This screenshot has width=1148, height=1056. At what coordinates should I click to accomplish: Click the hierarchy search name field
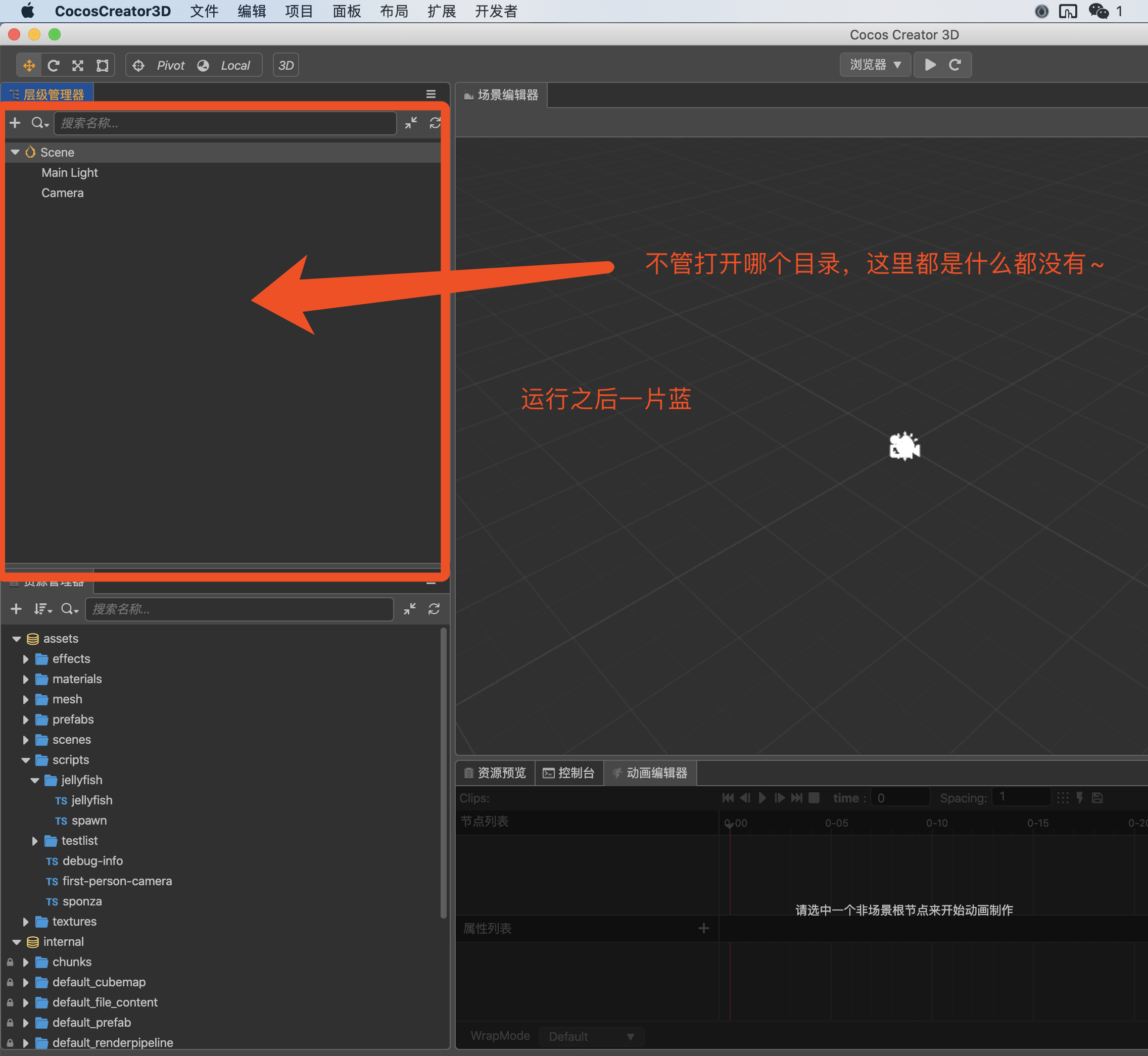click(225, 123)
